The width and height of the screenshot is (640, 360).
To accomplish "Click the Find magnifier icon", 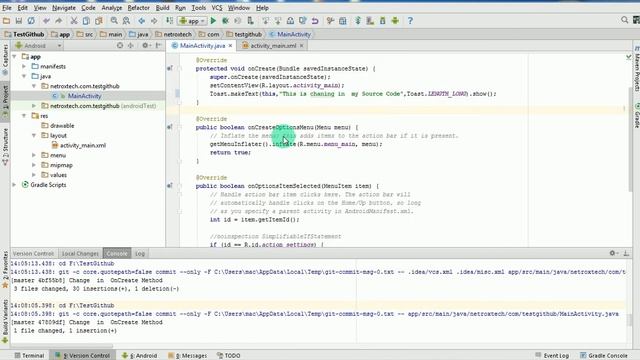I will [x=114, y=21].
